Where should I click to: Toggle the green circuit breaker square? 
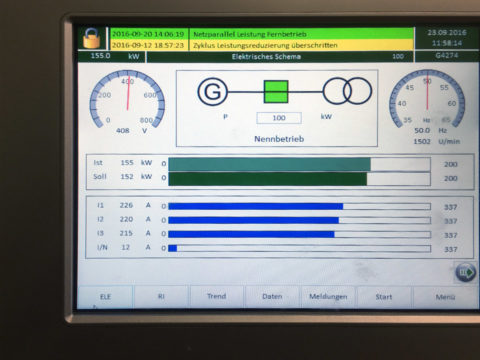(276, 91)
